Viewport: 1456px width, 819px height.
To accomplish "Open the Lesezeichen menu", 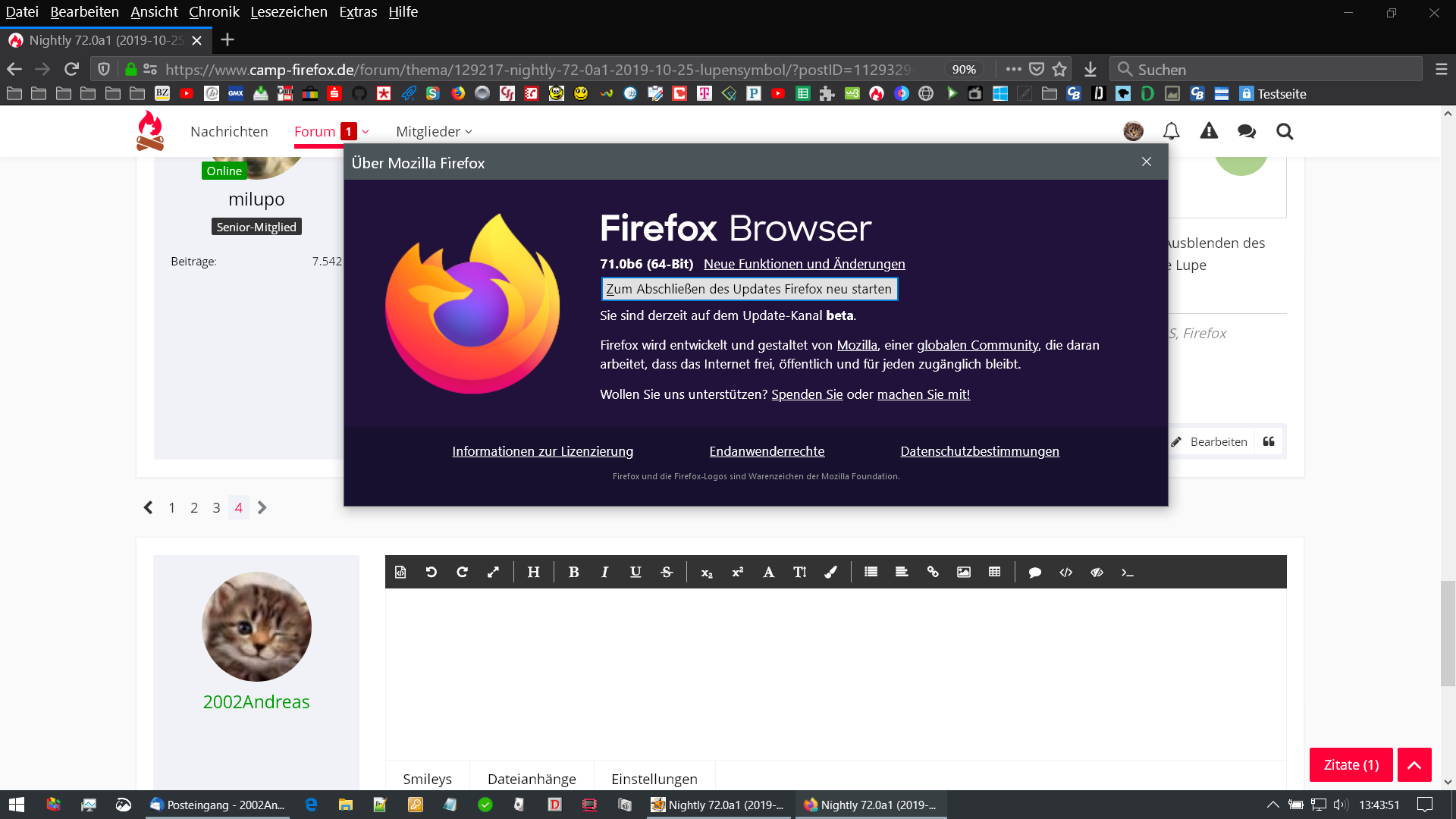I will click(289, 11).
